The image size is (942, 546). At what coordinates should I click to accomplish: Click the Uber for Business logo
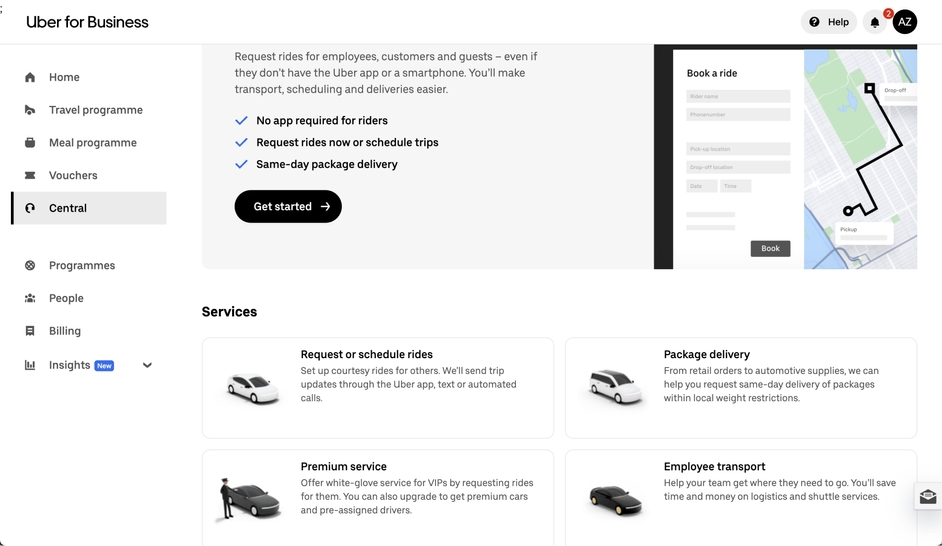(x=87, y=22)
